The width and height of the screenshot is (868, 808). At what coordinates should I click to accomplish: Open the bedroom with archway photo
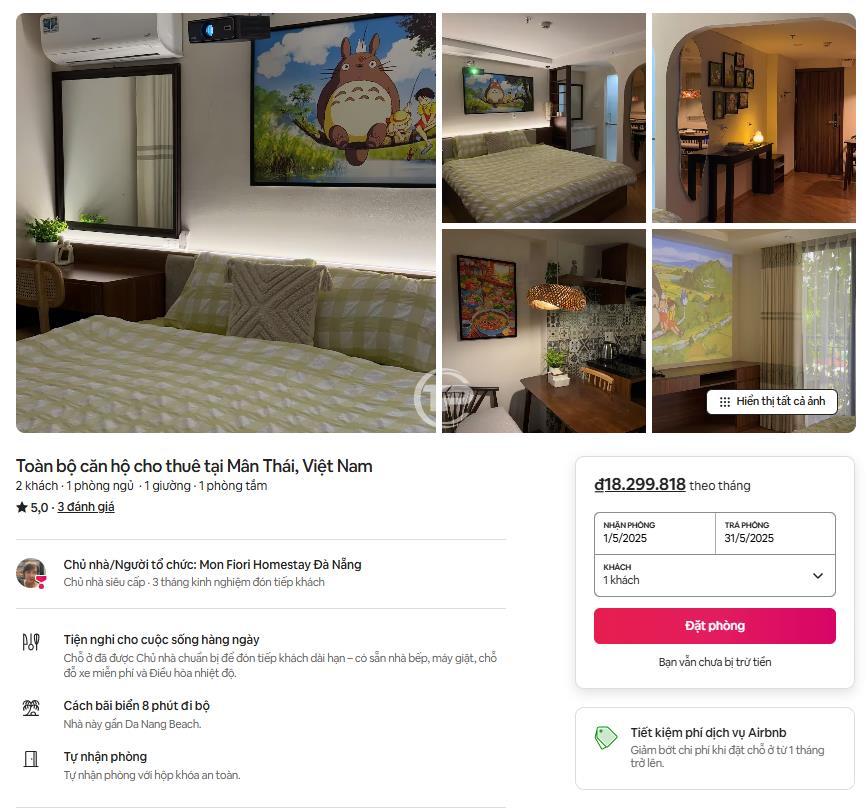pos(544,118)
